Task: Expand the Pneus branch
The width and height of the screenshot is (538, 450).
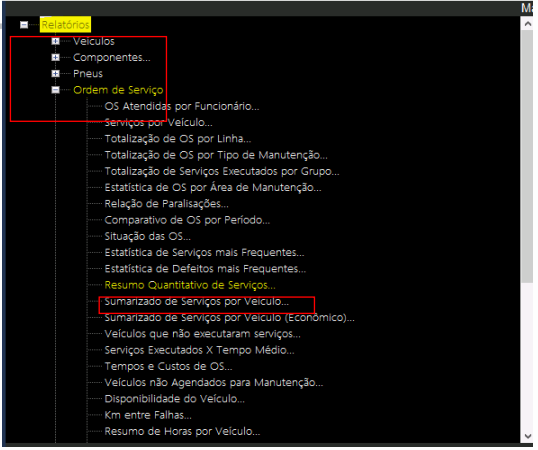Action: coord(55,73)
